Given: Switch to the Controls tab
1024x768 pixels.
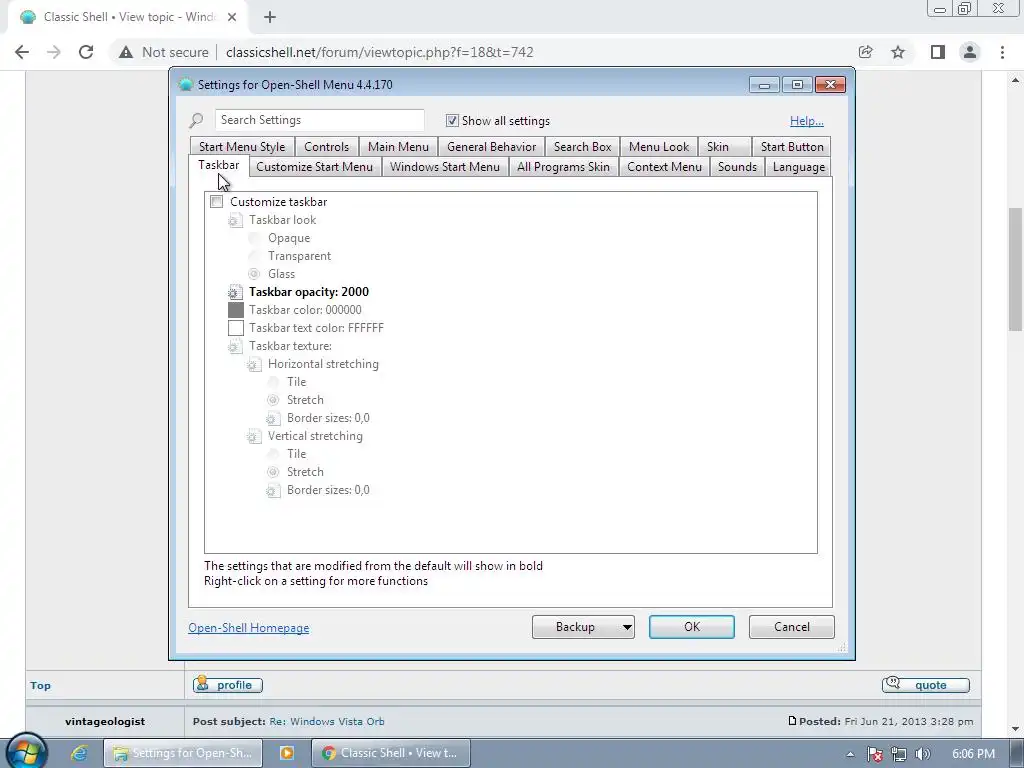Looking at the screenshot, I should pos(327,147).
